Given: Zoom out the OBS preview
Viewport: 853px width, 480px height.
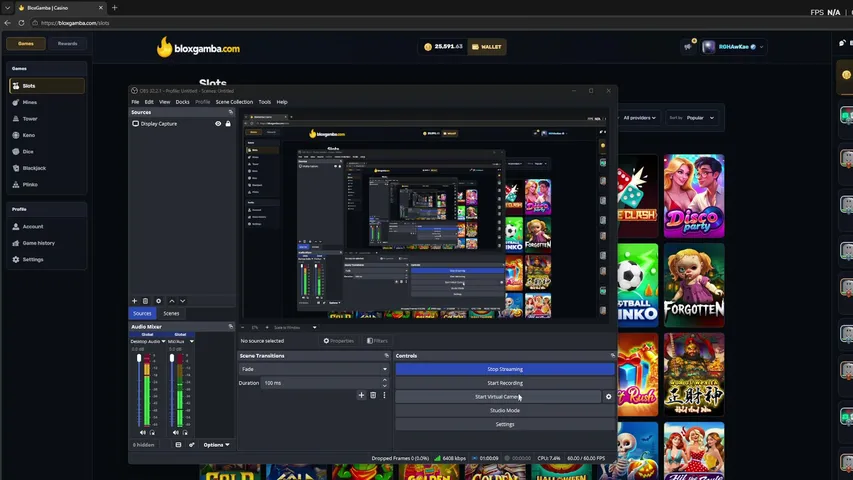Looking at the screenshot, I should coord(243,328).
